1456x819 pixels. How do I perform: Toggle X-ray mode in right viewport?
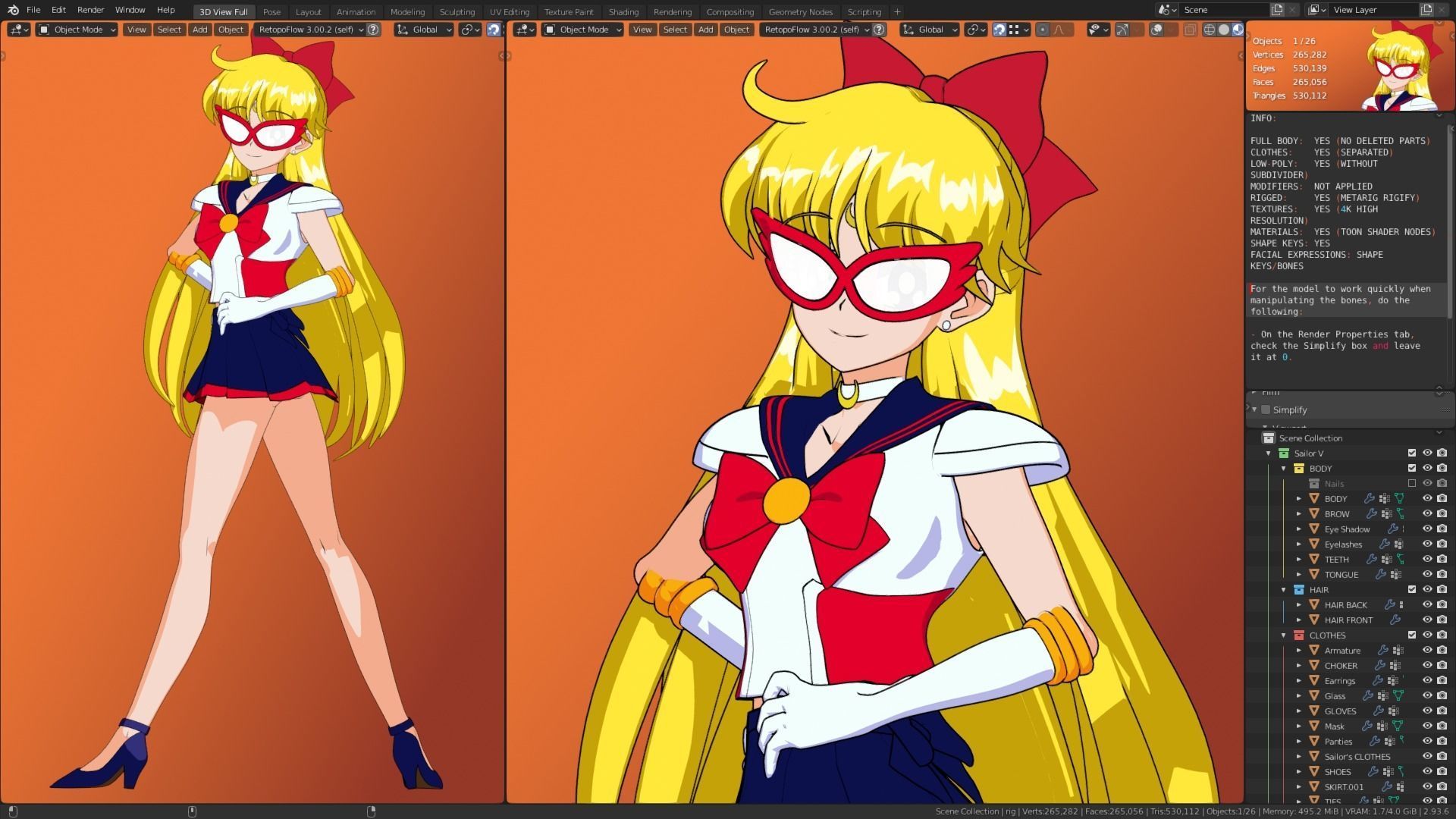pos(1191,30)
